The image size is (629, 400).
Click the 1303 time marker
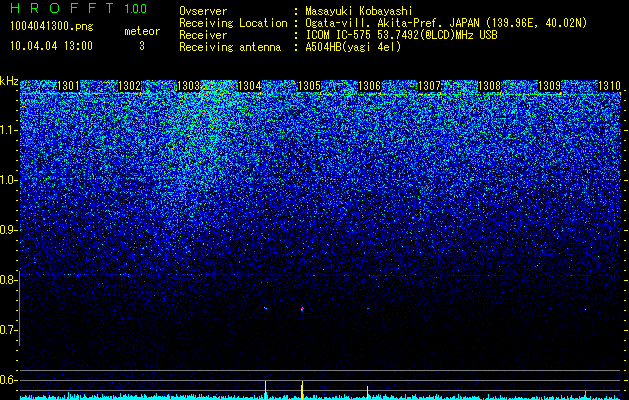click(189, 86)
